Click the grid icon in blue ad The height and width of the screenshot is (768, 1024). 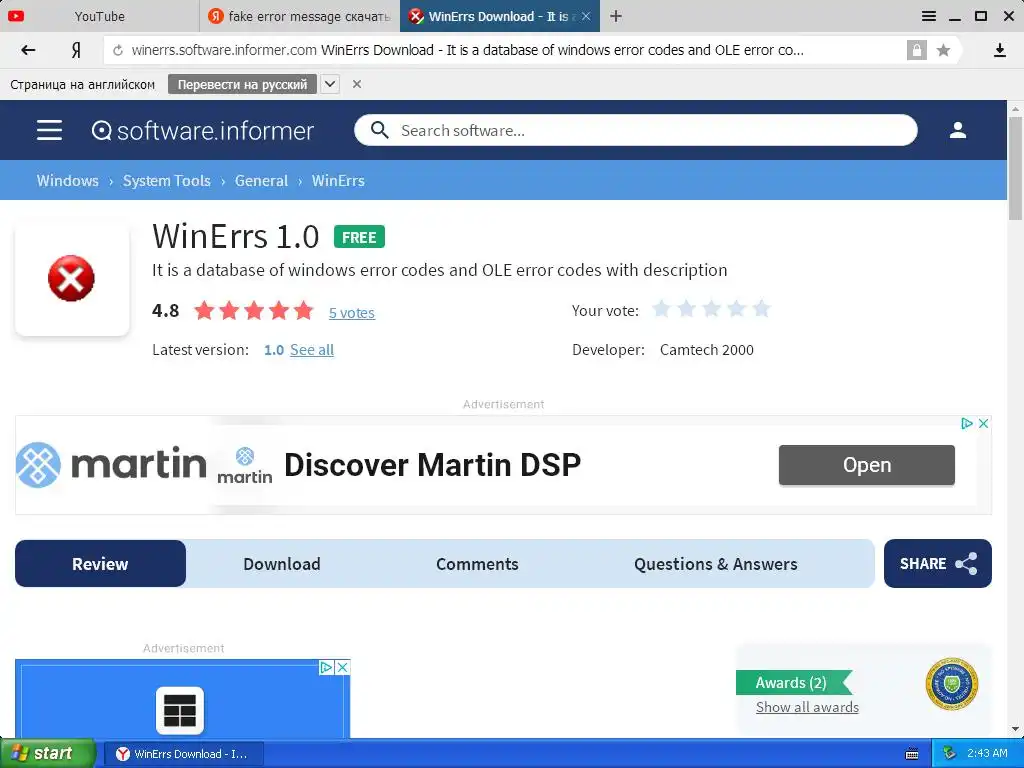coord(180,711)
